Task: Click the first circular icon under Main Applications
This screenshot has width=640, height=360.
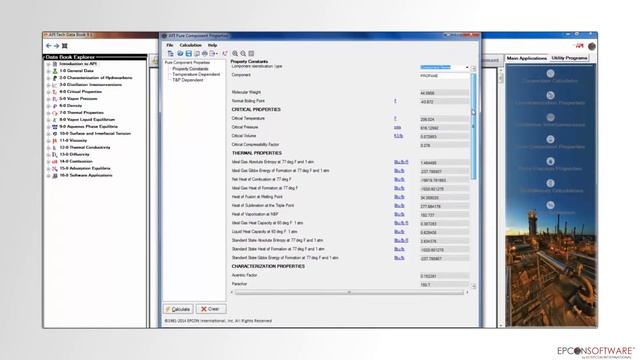Action: (550, 73)
